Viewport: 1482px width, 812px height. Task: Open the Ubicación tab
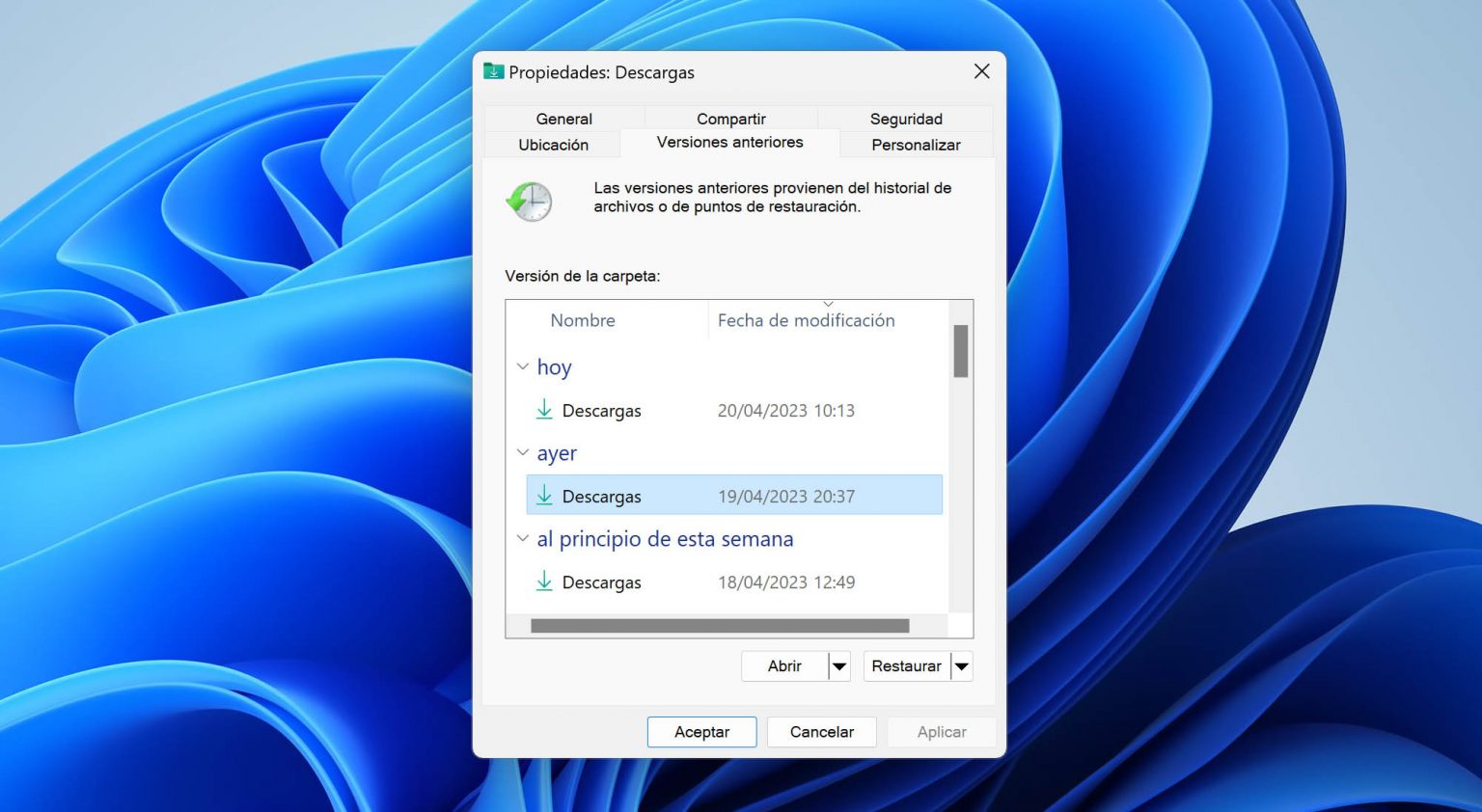(x=553, y=144)
